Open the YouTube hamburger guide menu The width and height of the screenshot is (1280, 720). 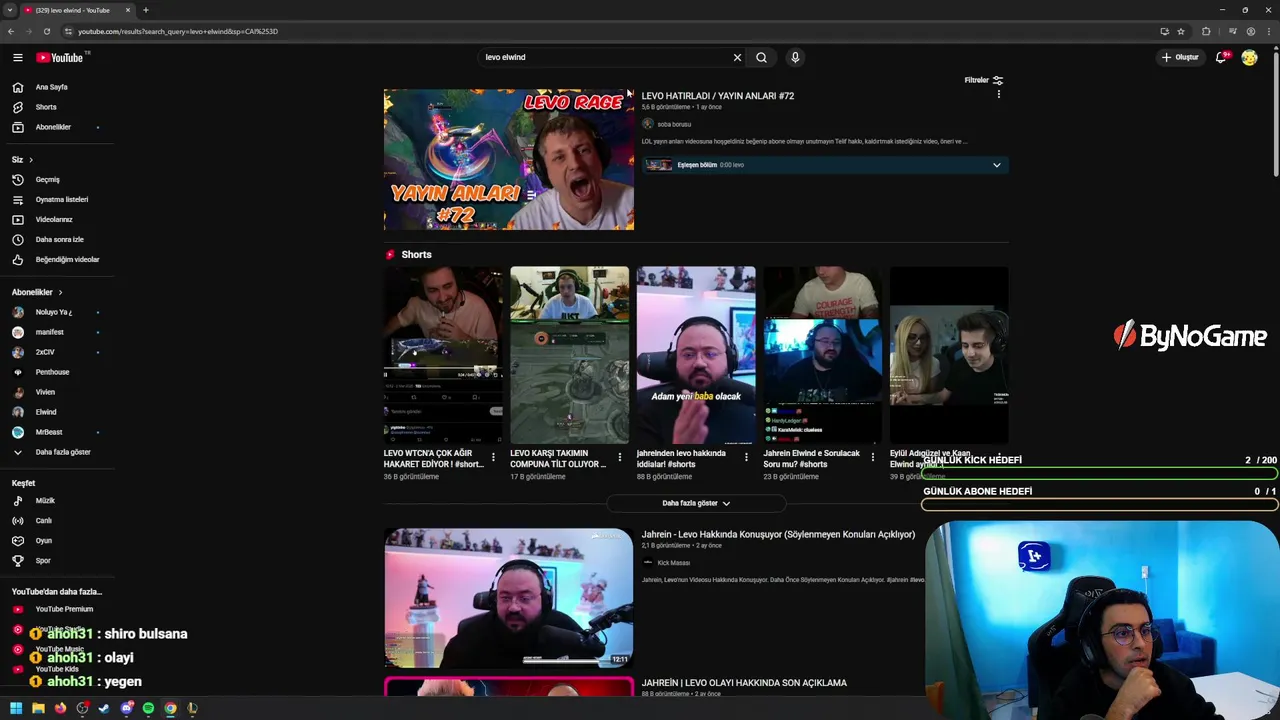pyautogui.click(x=17, y=57)
